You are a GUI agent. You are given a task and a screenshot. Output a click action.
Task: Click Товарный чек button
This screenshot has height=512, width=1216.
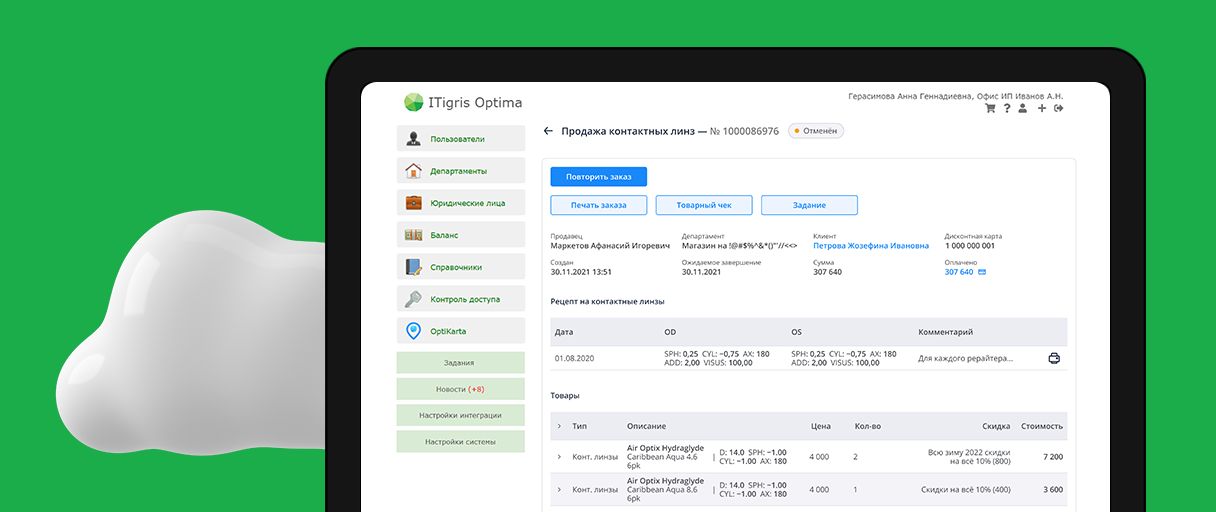coord(704,205)
